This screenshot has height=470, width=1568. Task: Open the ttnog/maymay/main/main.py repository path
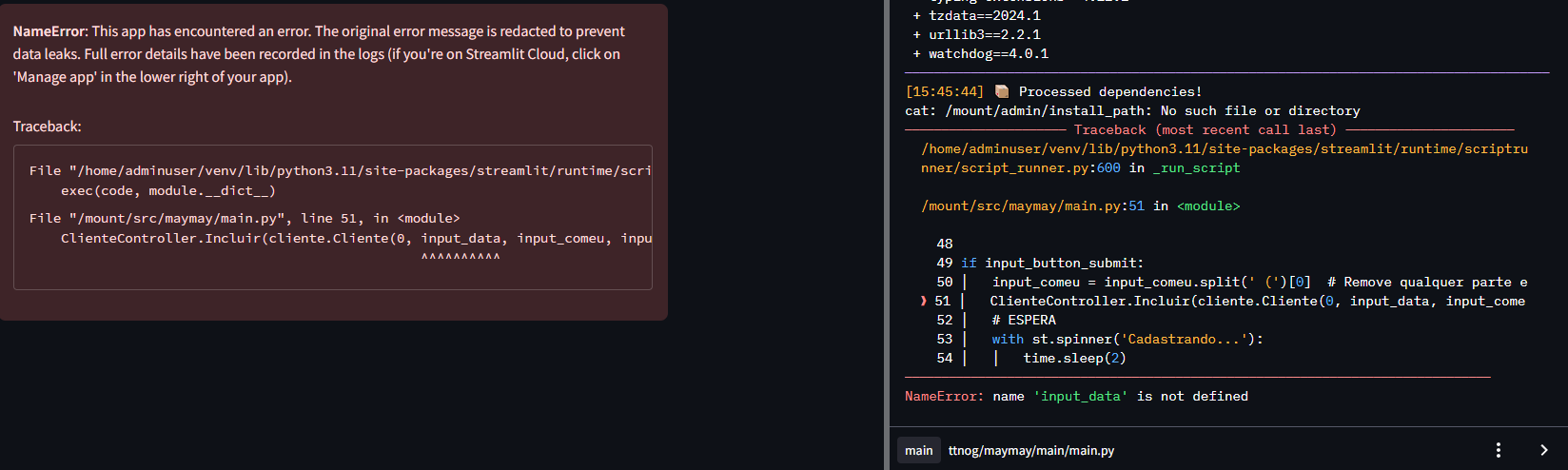click(1030, 450)
